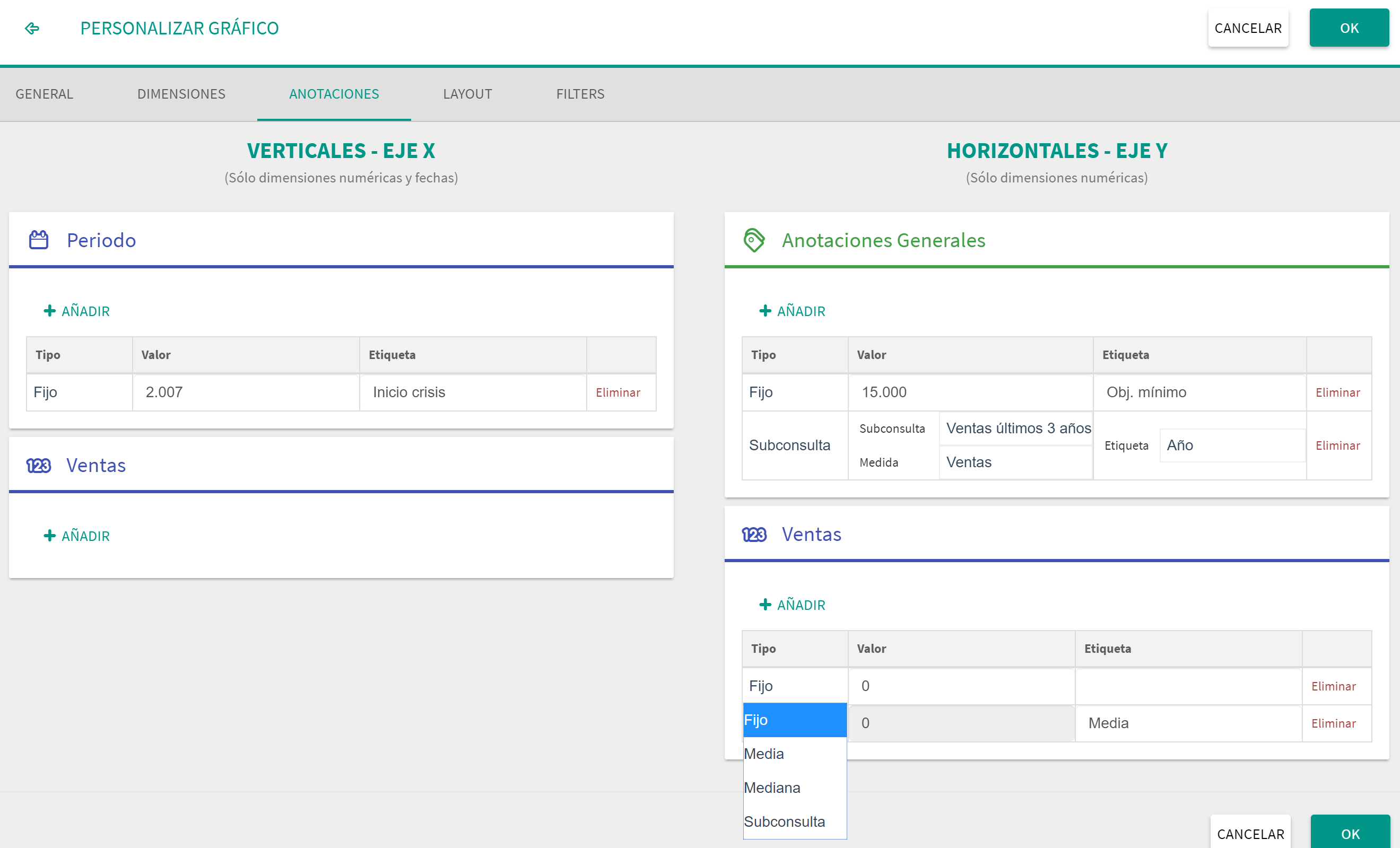Viewport: 1400px width, 848px height.
Task: Click the 2.007 value field
Action: pyautogui.click(x=246, y=392)
